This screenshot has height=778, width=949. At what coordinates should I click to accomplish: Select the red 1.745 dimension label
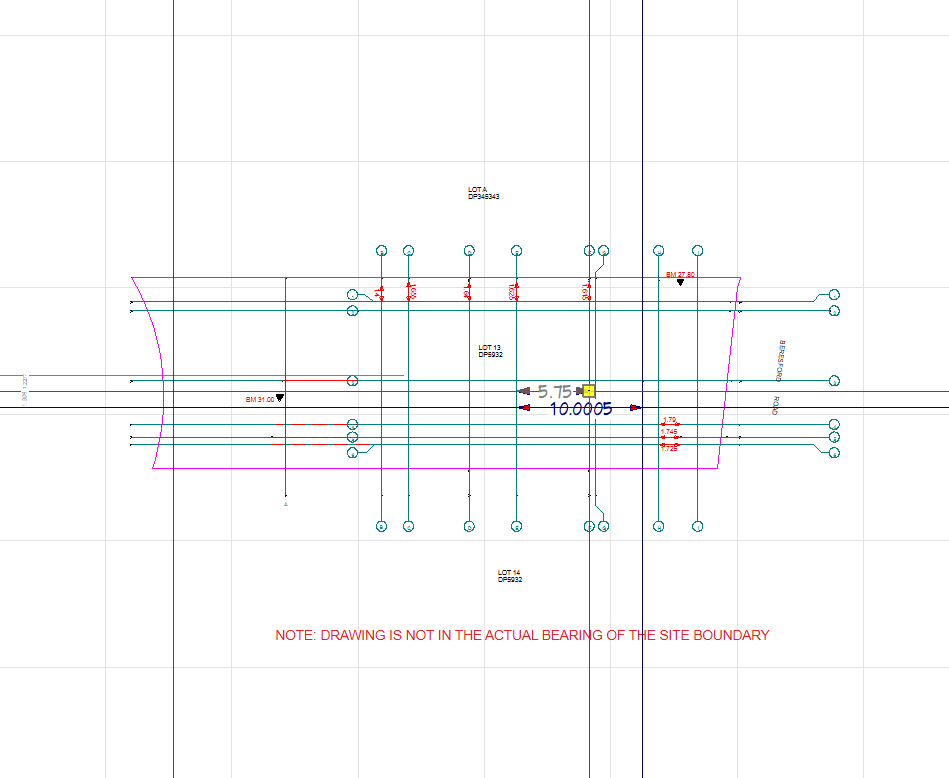(x=669, y=432)
